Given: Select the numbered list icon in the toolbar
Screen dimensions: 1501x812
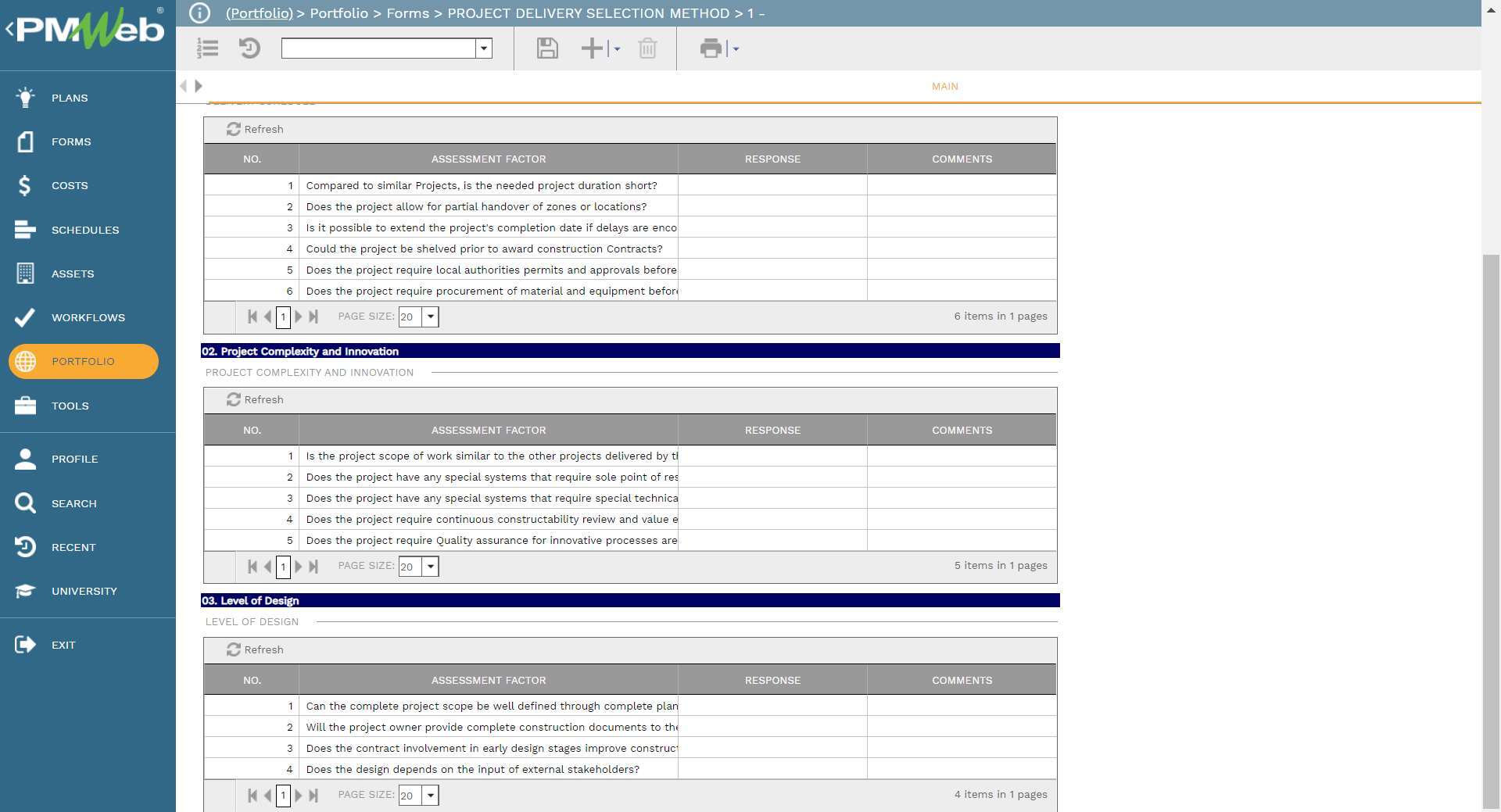Looking at the screenshot, I should point(207,48).
